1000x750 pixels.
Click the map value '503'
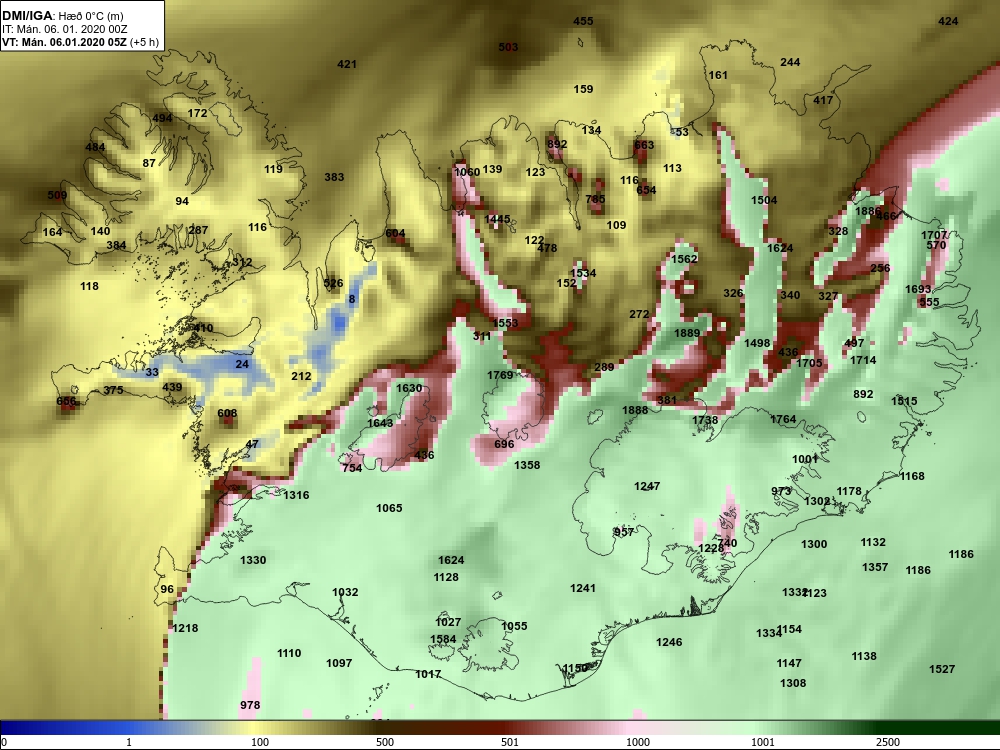(508, 47)
